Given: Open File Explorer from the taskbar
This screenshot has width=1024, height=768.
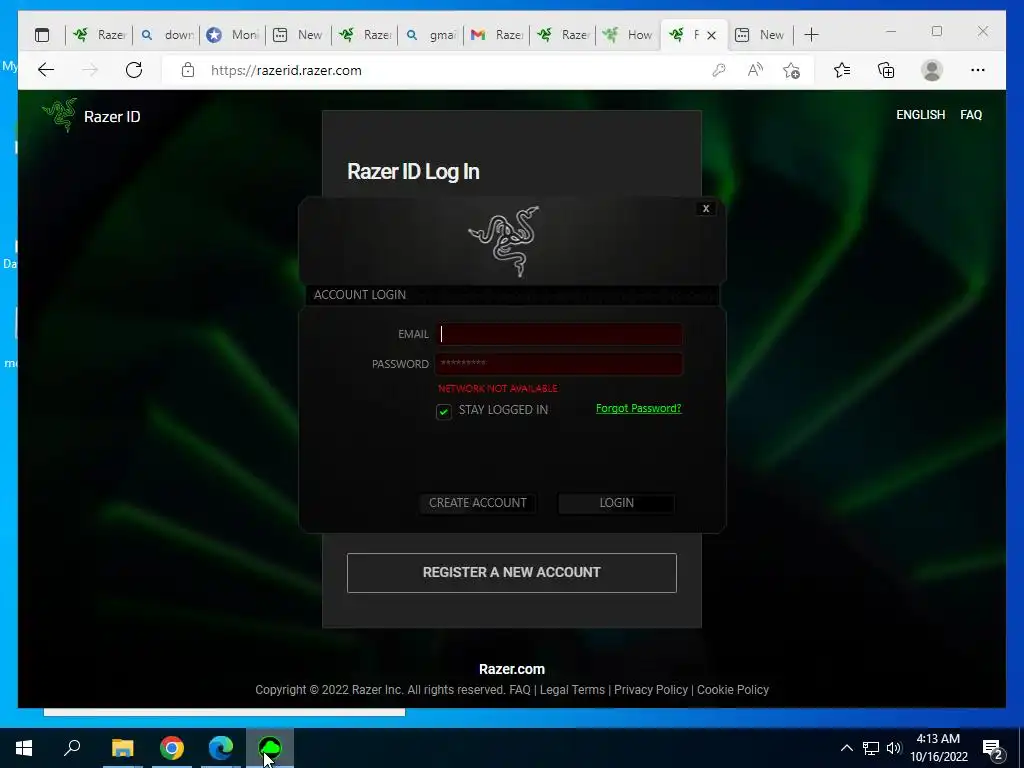Looking at the screenshot, I should pyautogui.click(x=122, y=748).
